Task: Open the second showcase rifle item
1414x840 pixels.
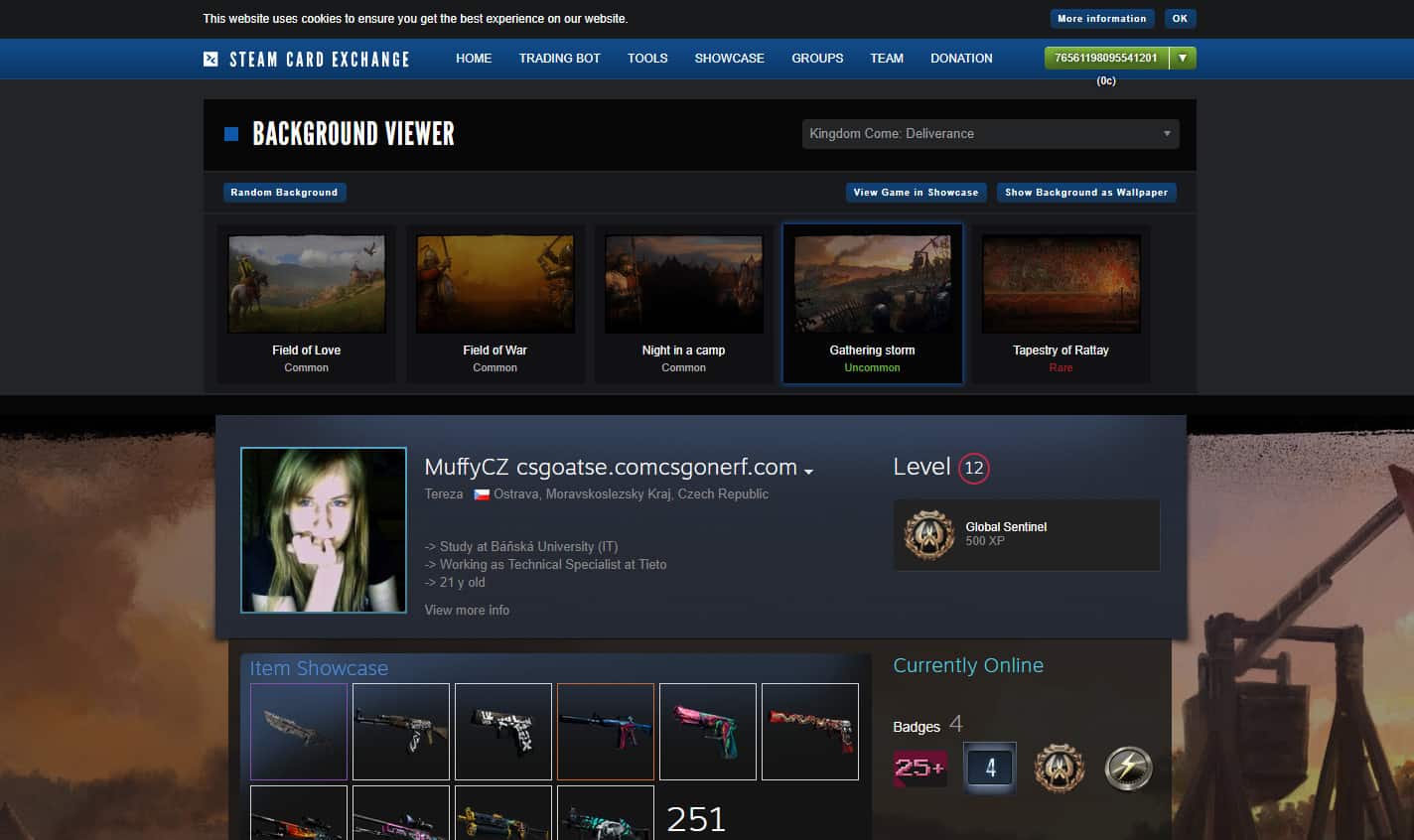Action: click(x=401, y=732)
